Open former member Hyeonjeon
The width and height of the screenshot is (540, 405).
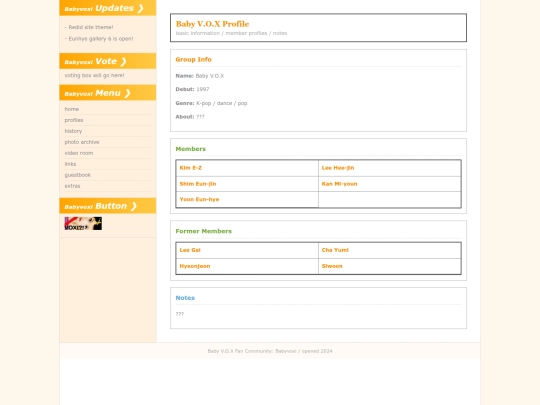point(195,266)
